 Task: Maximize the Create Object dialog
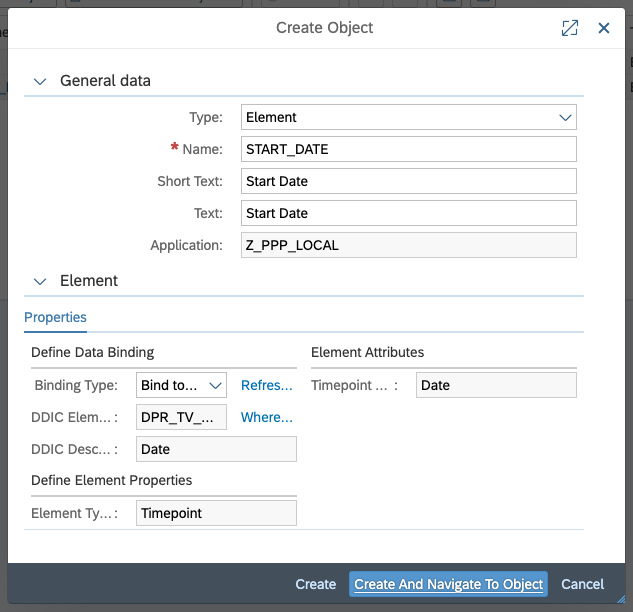click(569, 28)
